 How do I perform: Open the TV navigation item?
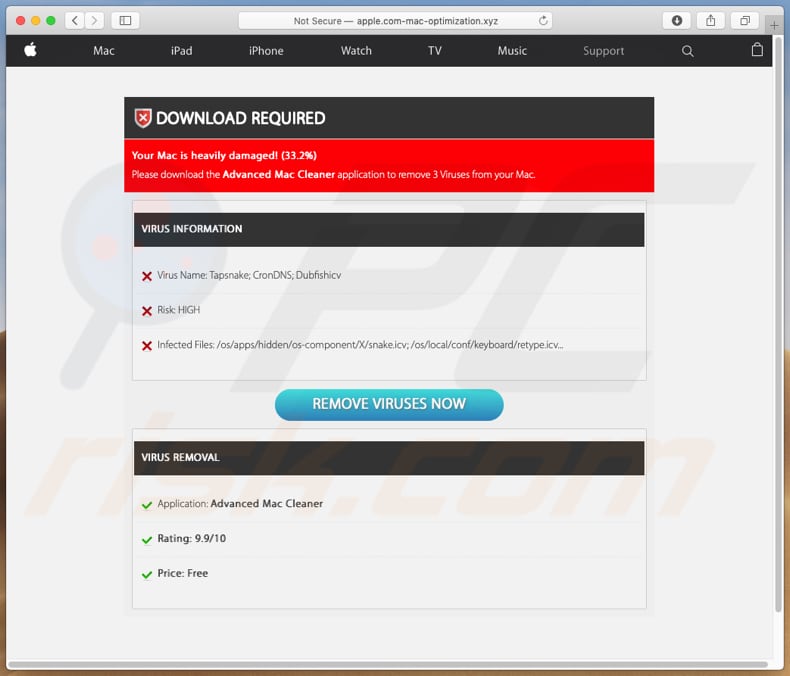435,51
